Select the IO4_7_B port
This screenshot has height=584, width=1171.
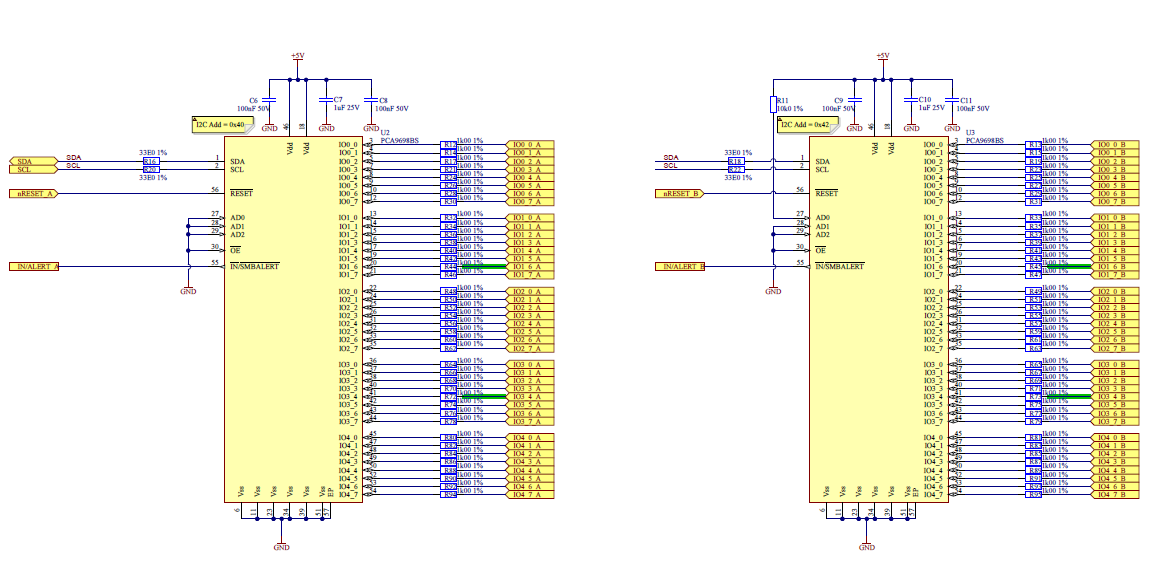click(x=1116, y=494)
